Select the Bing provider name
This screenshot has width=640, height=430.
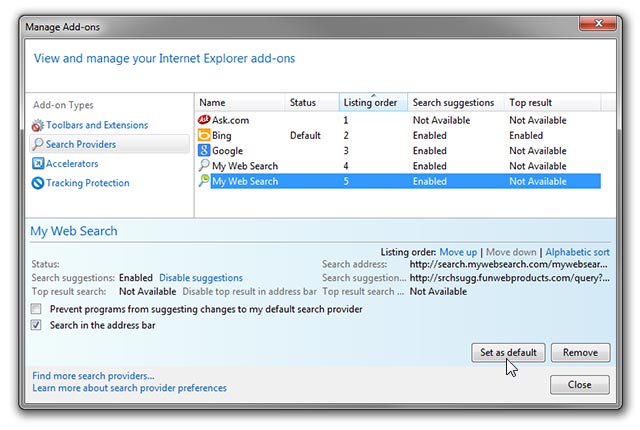(x=222, y=135)
